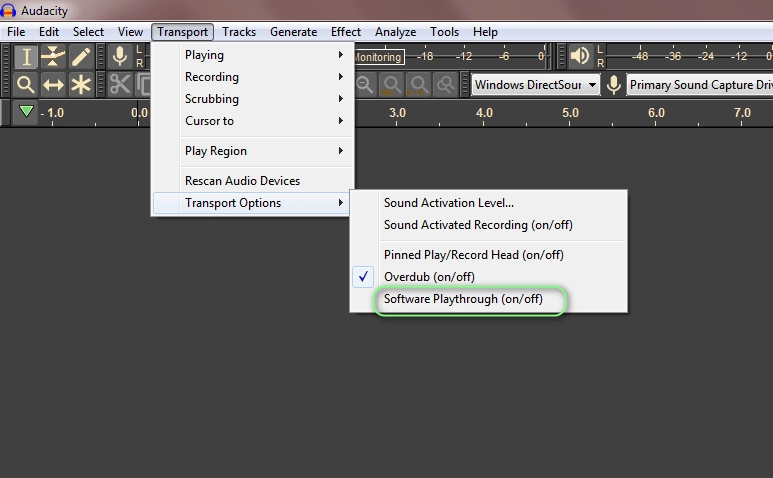The height and width of the screenshot is (478, 773).
Task: Click the Cut scissors icon
Action: (120, 85)
